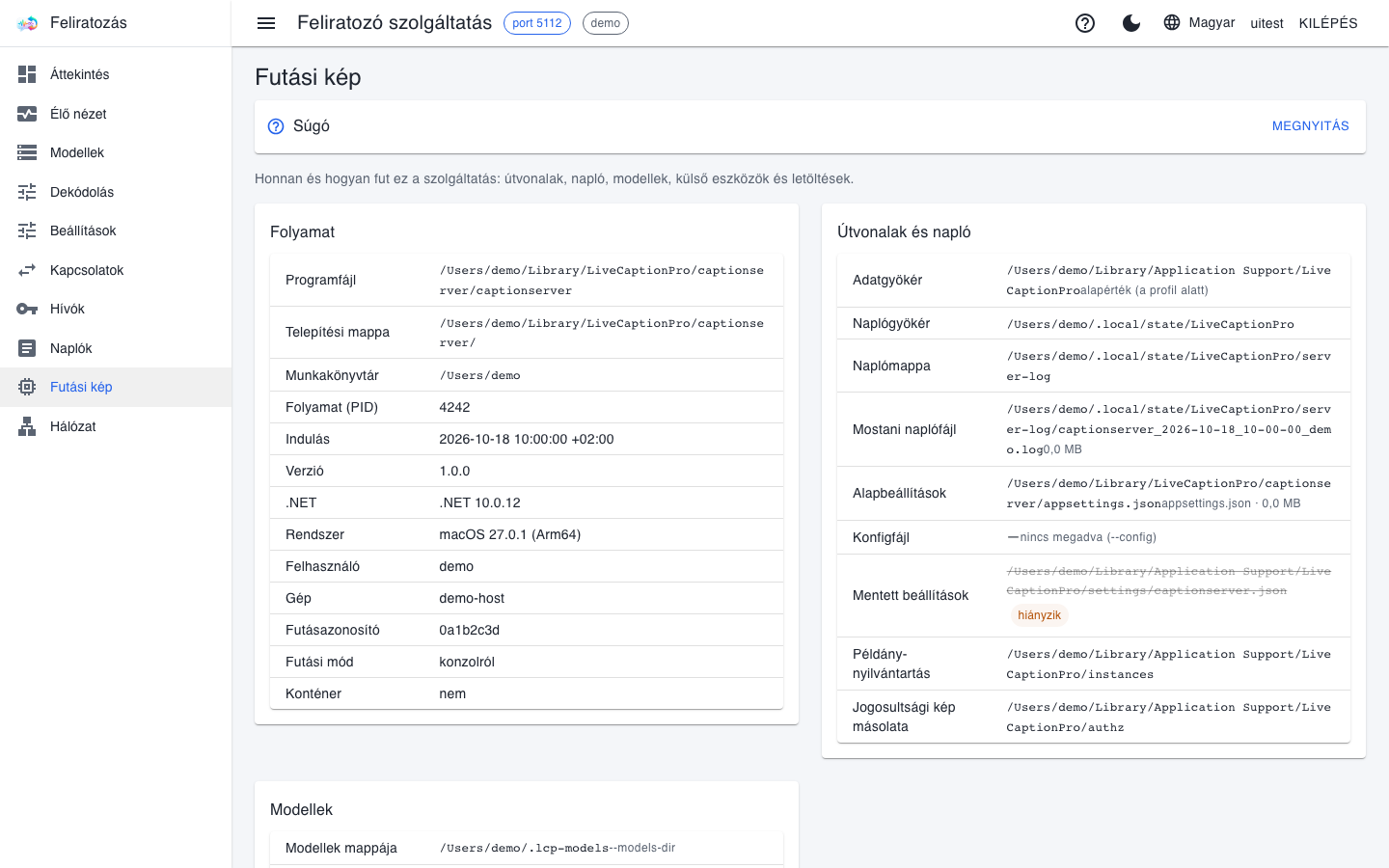This screenshot has width=1389, height=868.
Task: Click the Élő nézet monitor icon
Action: pos(27,114)
